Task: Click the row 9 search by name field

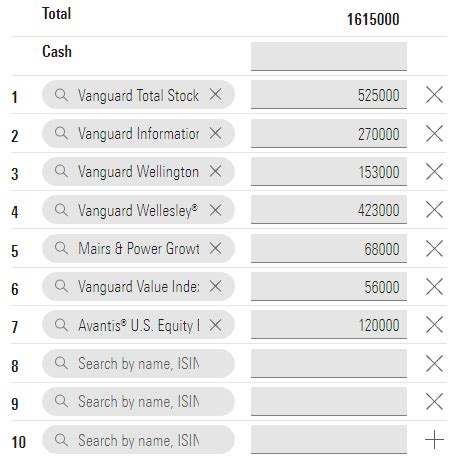Action: [138, 401]
